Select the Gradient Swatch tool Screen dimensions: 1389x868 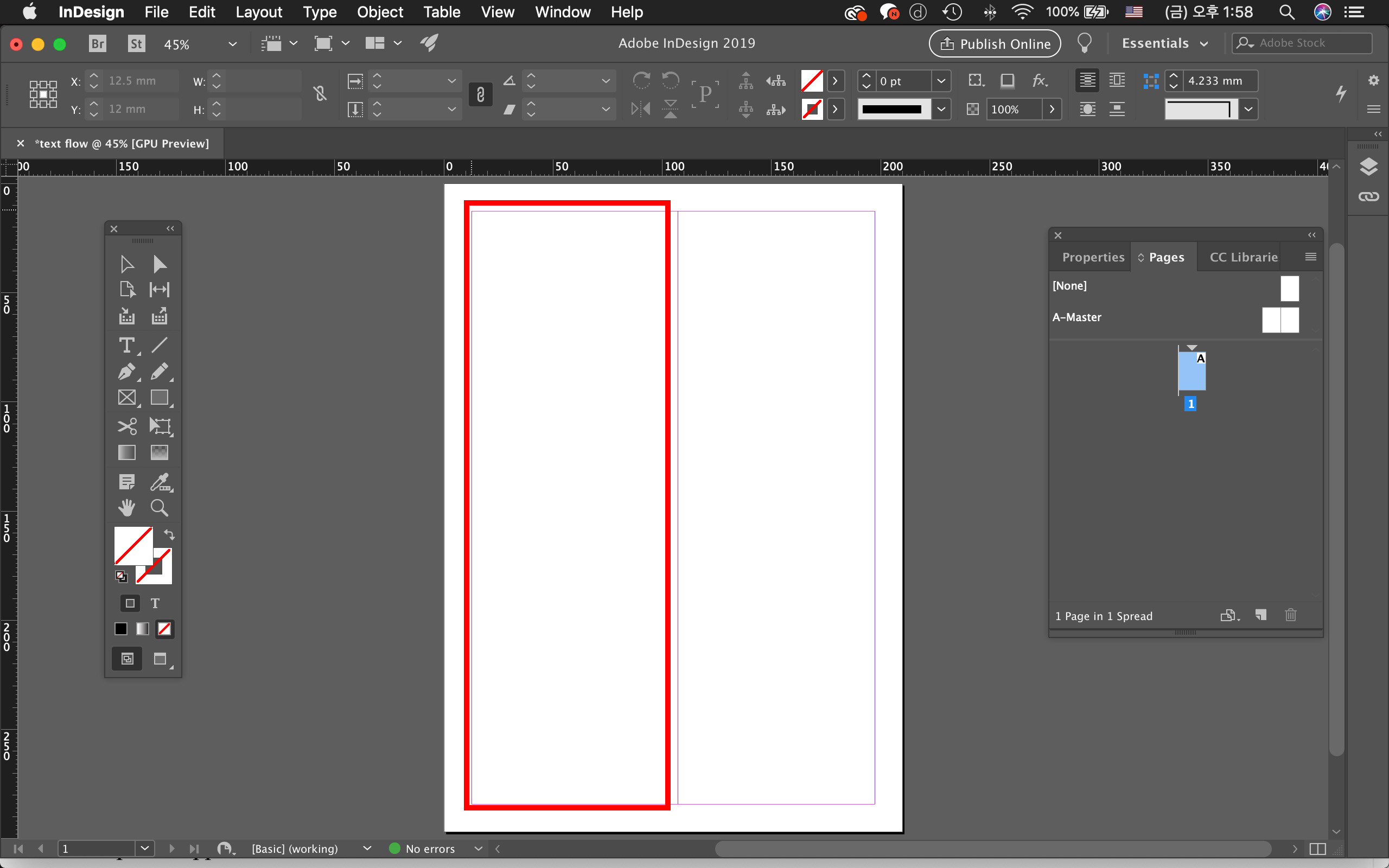coord(127,453)
